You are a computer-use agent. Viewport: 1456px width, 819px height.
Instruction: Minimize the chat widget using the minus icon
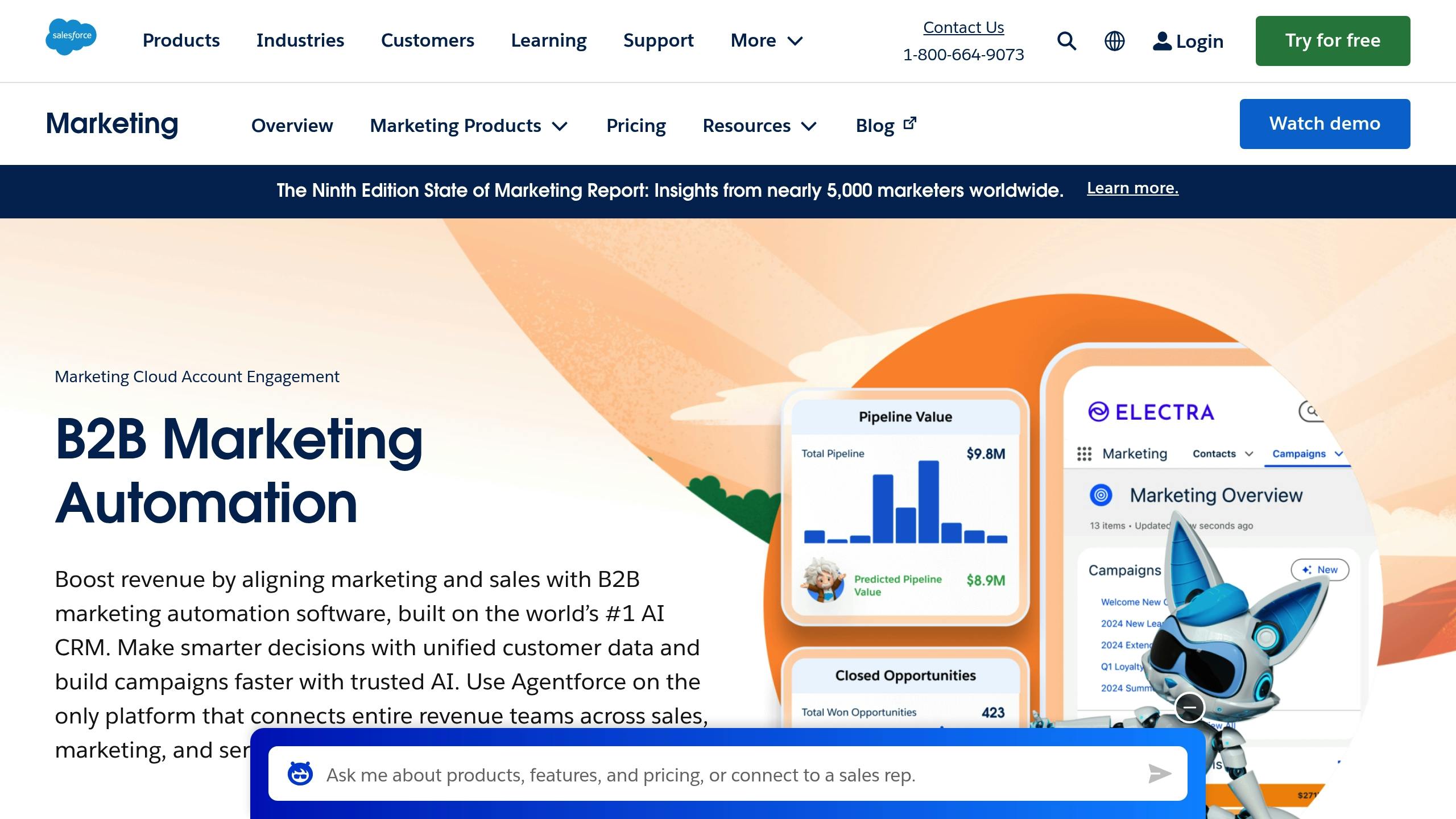tap(1190, 708)
